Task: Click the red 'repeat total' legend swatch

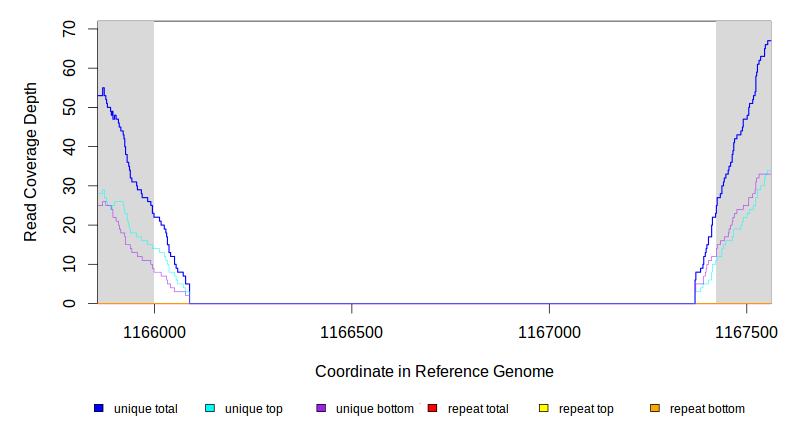Action: point(432,409)
